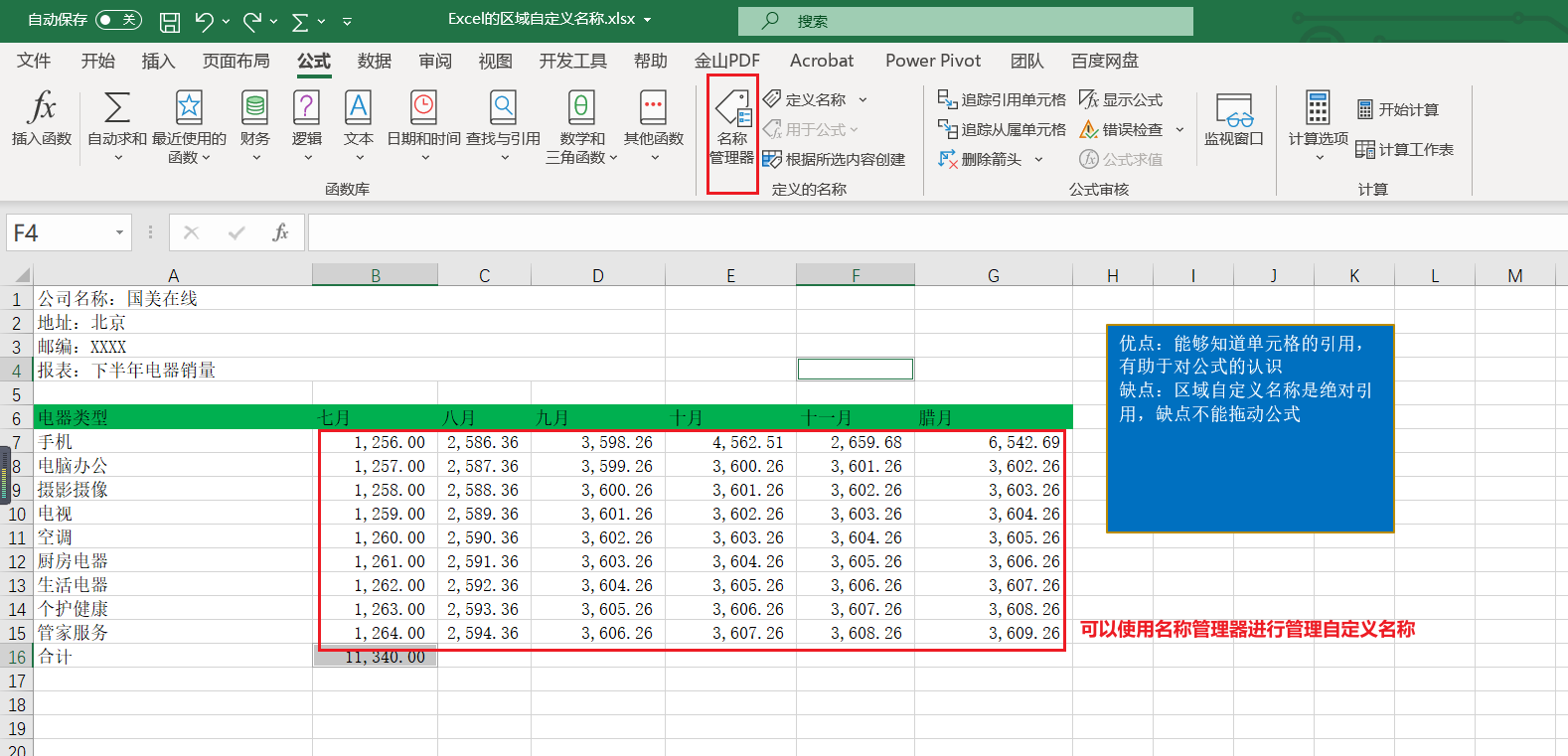Screen dimensions: 1568x756
Task: Select column F header
Action: click(856, 275)
